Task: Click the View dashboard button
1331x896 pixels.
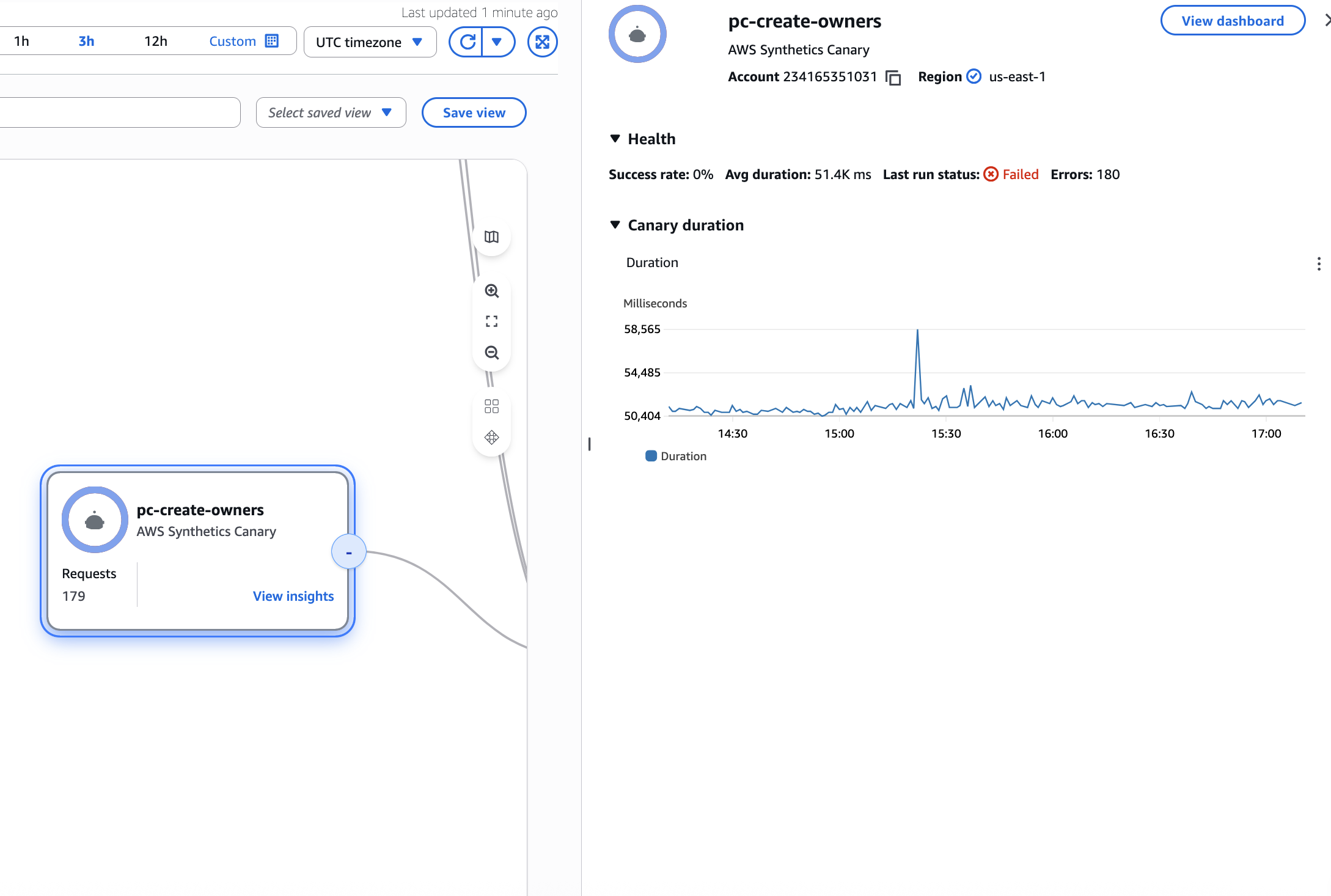Action: 1232,20
